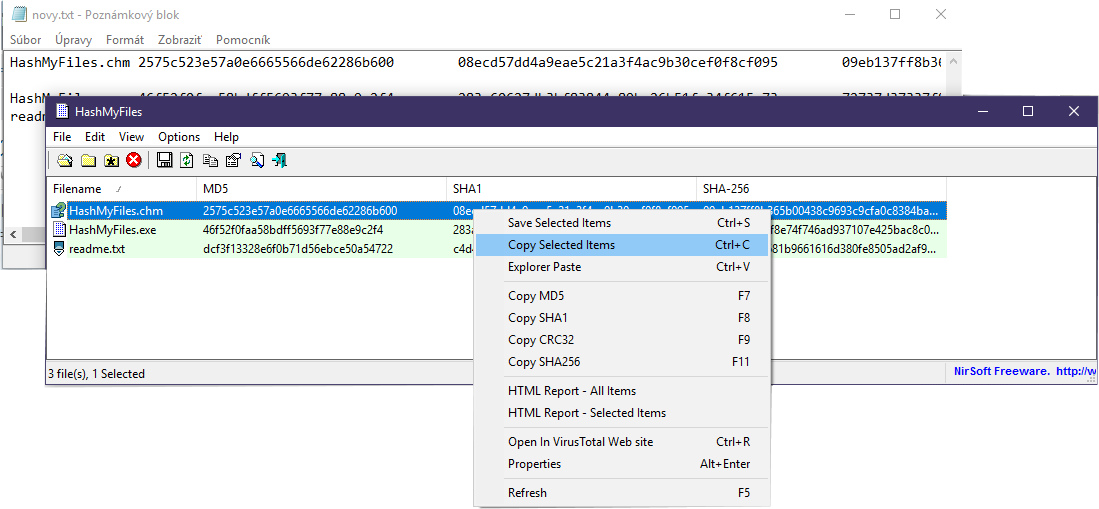Click SHA1 text 08ecd57dd4a9eae5c21a3f4ac9b30cef0f8cf095 in Notepad
The image size is (1099, 509).
point(617,62)
